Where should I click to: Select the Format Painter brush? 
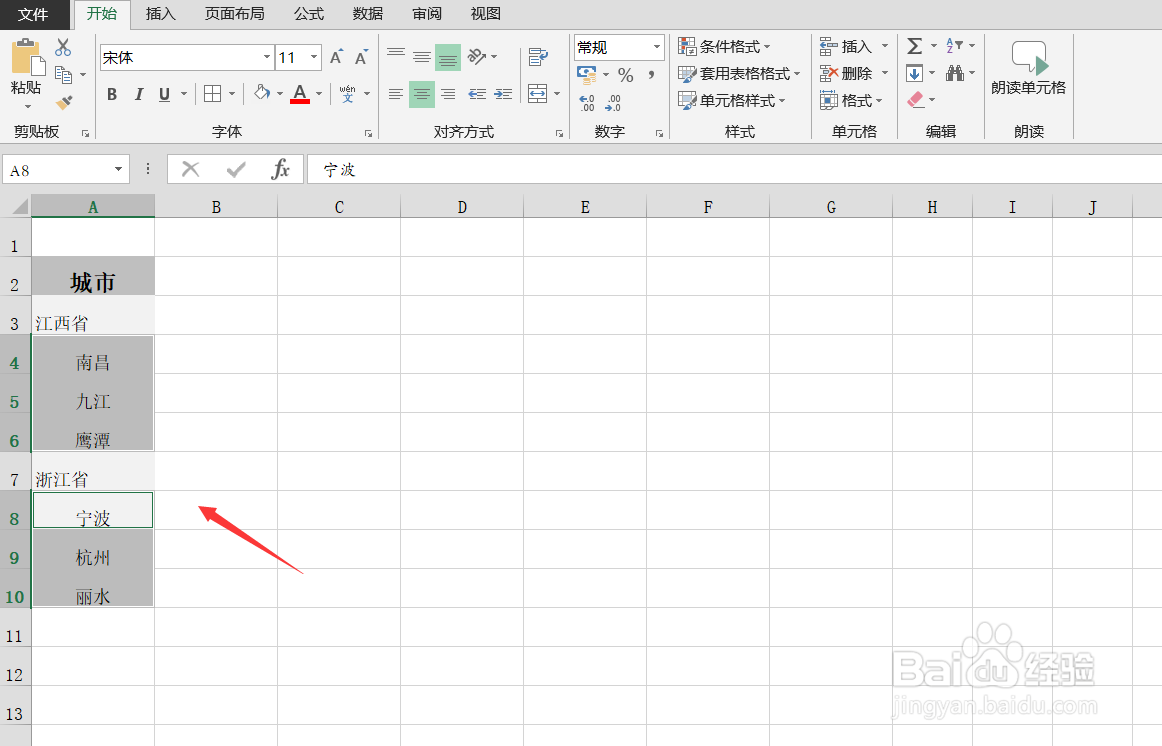click(64, 102)
